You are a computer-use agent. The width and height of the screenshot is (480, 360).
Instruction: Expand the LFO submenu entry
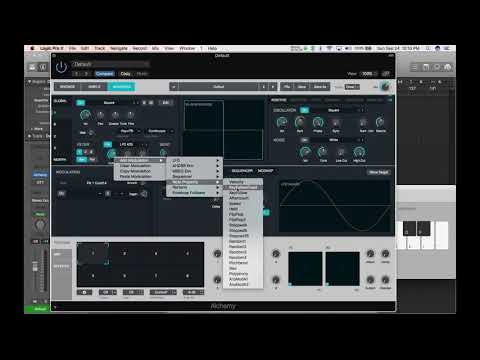(194, 160)
